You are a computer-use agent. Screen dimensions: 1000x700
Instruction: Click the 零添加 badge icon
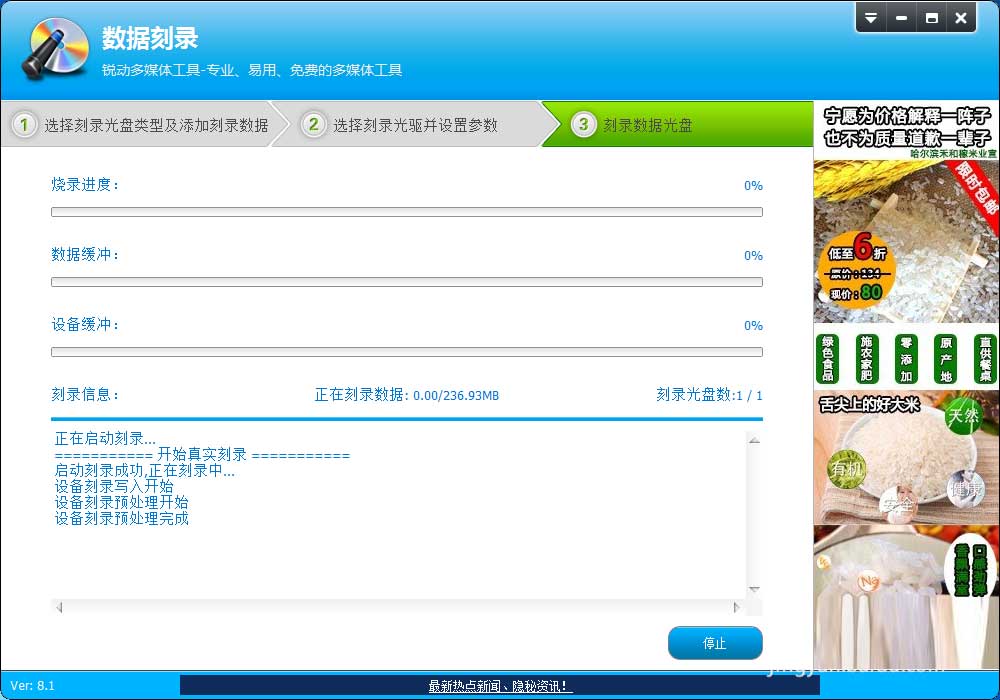(x=904, y=359)
